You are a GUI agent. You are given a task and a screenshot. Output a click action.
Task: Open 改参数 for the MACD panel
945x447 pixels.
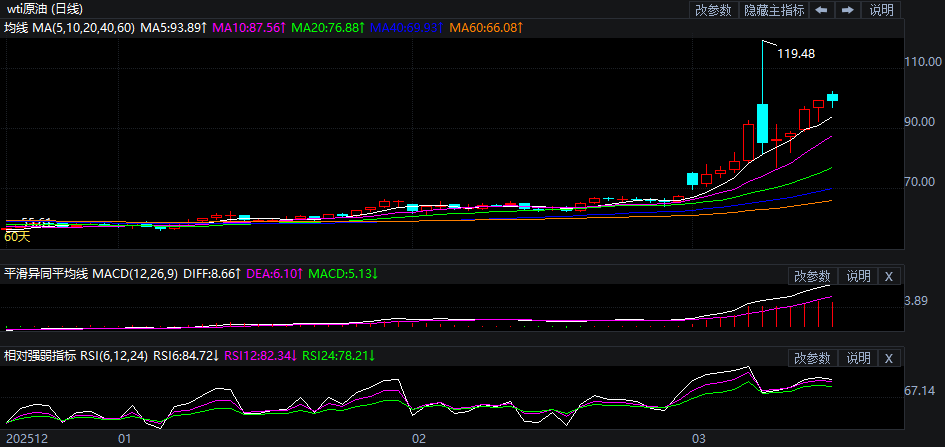pyautogui.click(x=812, y=276)
